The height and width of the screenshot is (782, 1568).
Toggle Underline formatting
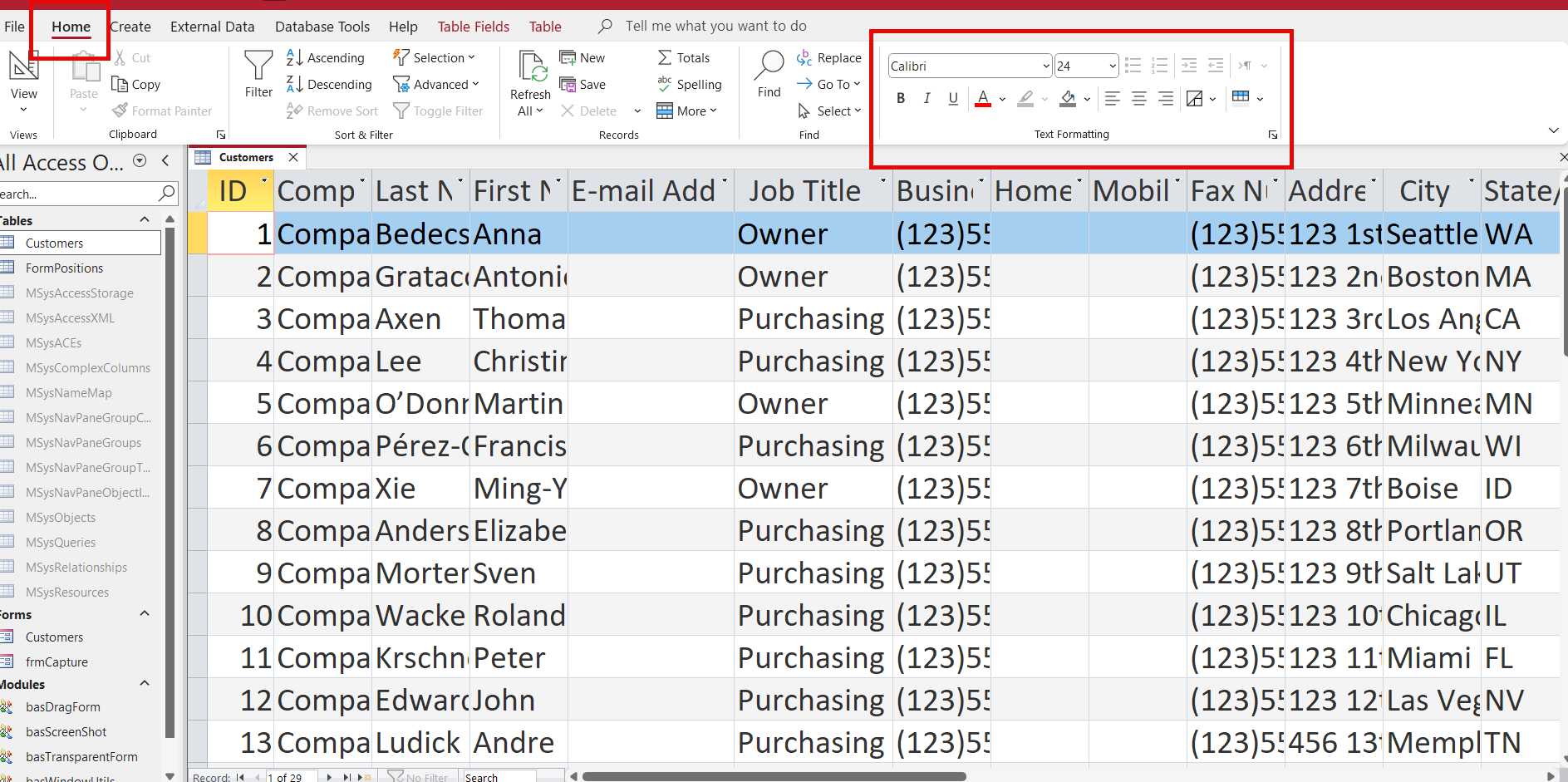tap(953, 99)
